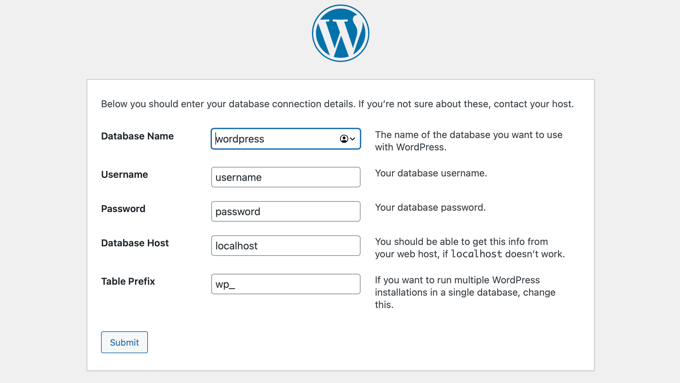This screenshot has width=680, height=383.
Task: Open the autofill contact icon in Database Name
Action: 347,139
